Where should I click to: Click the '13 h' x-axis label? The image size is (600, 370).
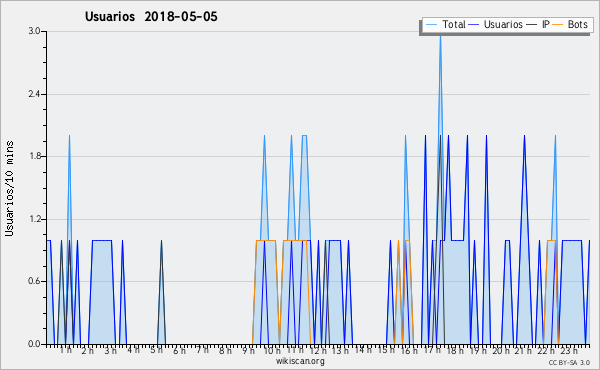pyautogui.click(x=340, y=351)
